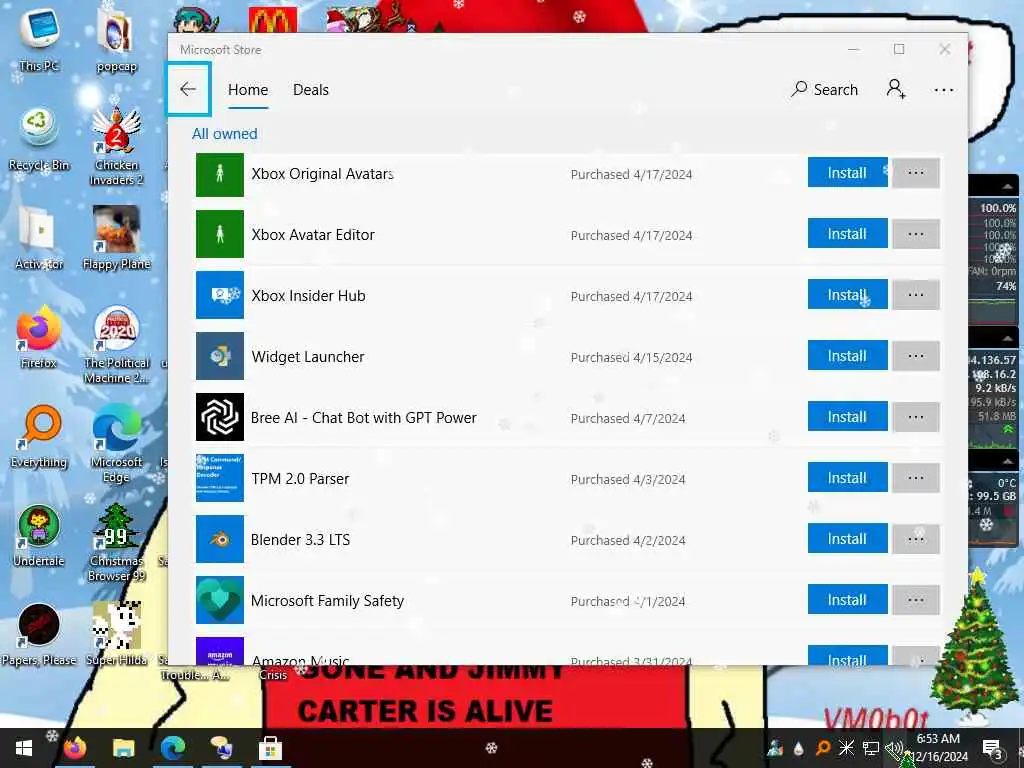
Task: Install Microsoft Family Safety
Action: pyautogui.click(x=847, y=600)
